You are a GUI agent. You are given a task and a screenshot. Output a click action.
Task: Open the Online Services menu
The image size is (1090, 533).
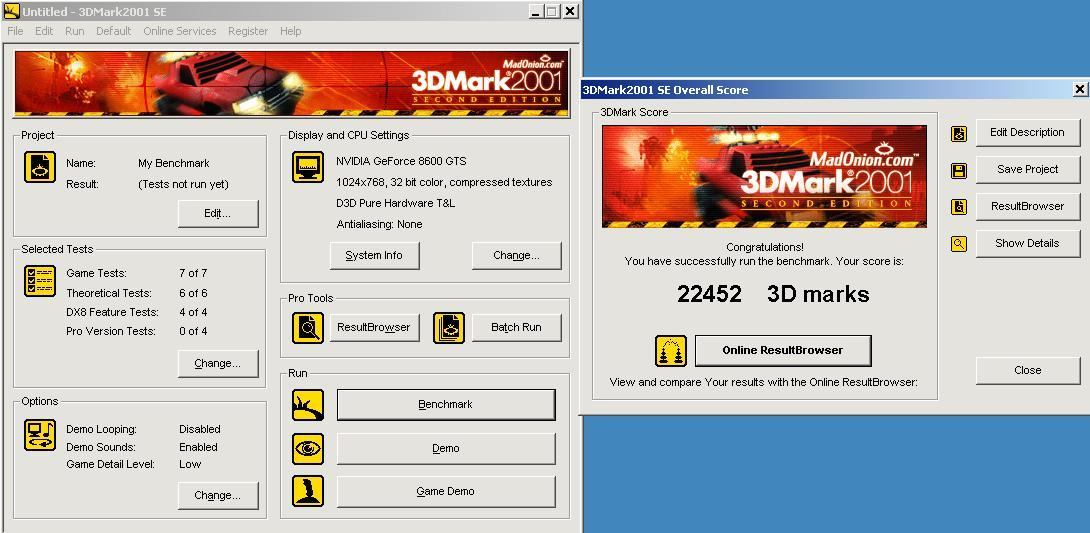[179, 31]
